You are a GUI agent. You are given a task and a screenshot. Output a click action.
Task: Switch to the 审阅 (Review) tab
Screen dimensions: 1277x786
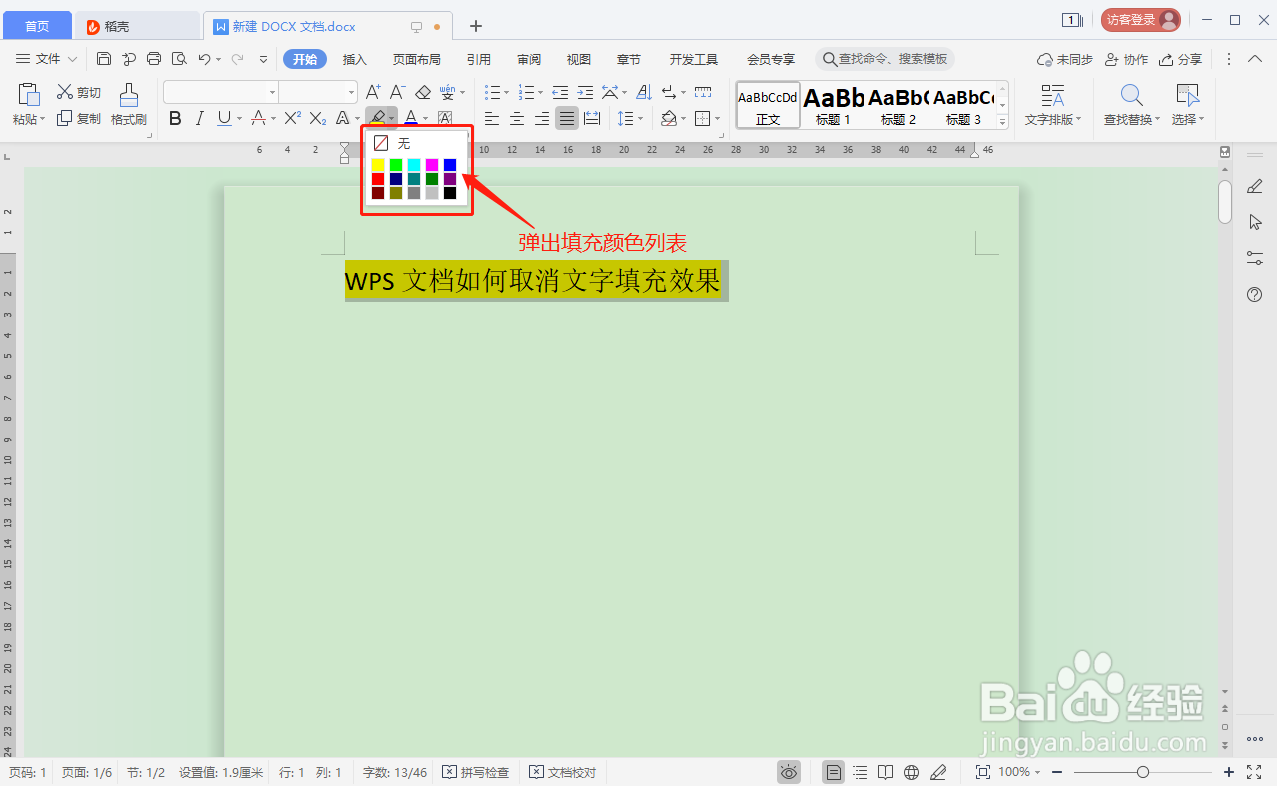(x=529, y=59)
